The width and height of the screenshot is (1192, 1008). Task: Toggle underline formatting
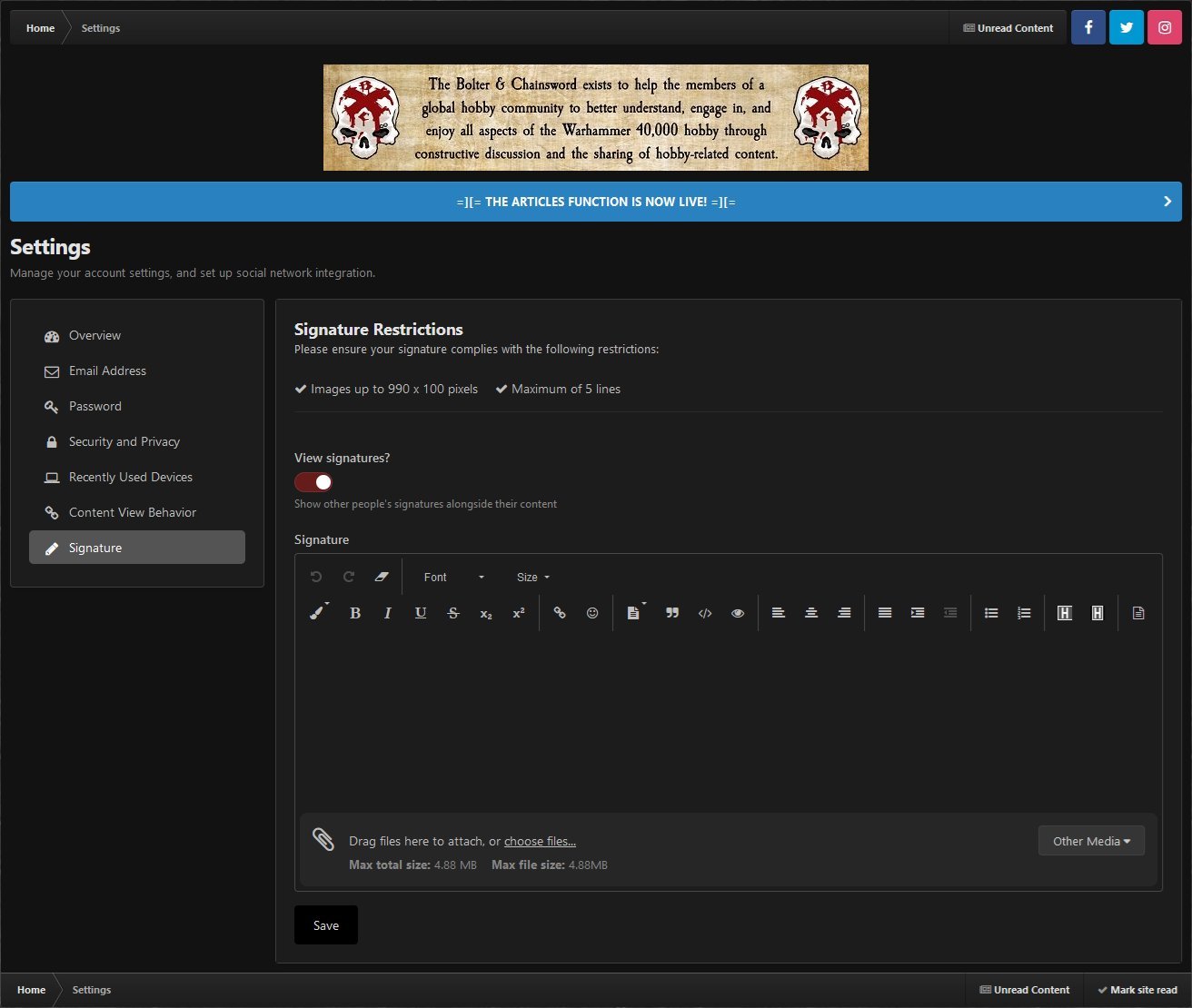(x=421, y=613)
